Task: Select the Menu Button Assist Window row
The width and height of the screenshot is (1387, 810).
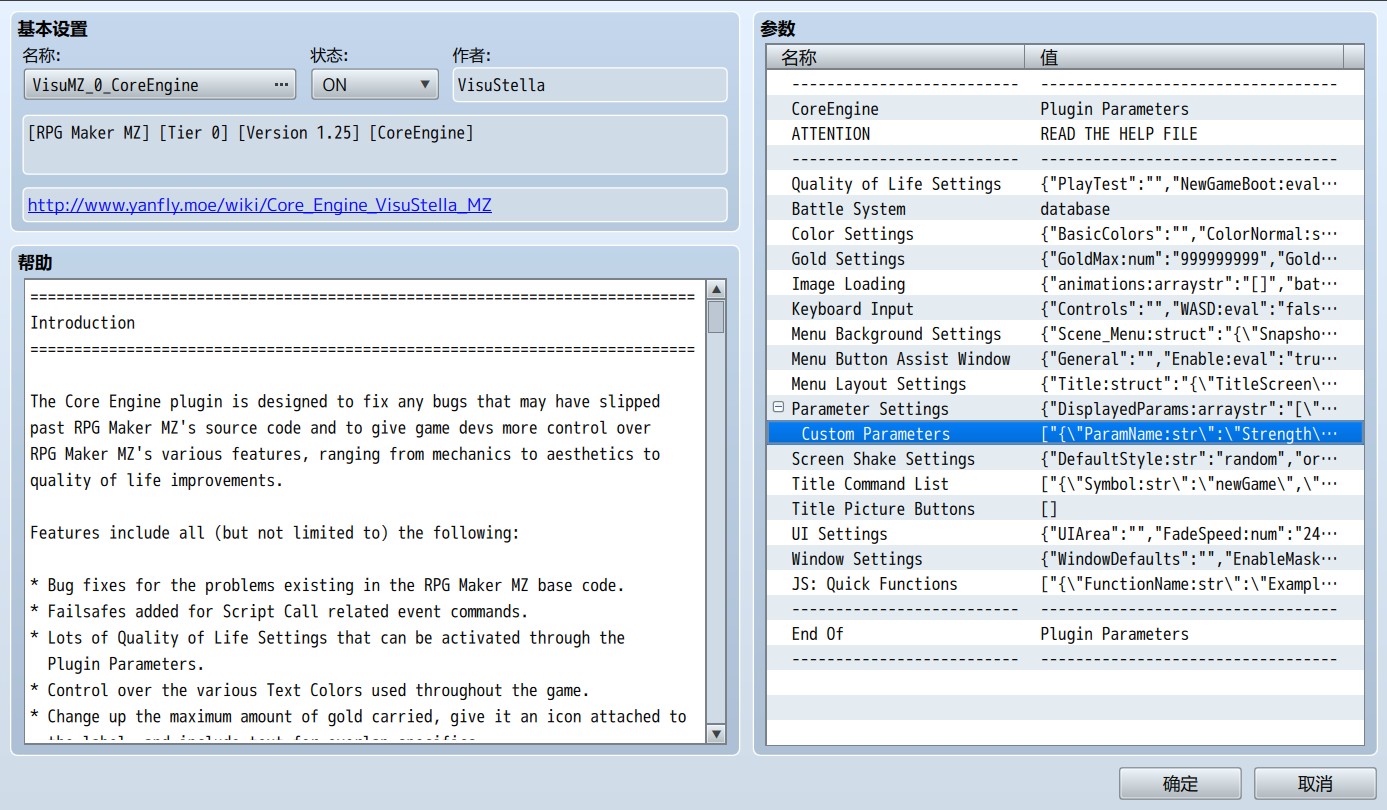Action: (1065, 359)
